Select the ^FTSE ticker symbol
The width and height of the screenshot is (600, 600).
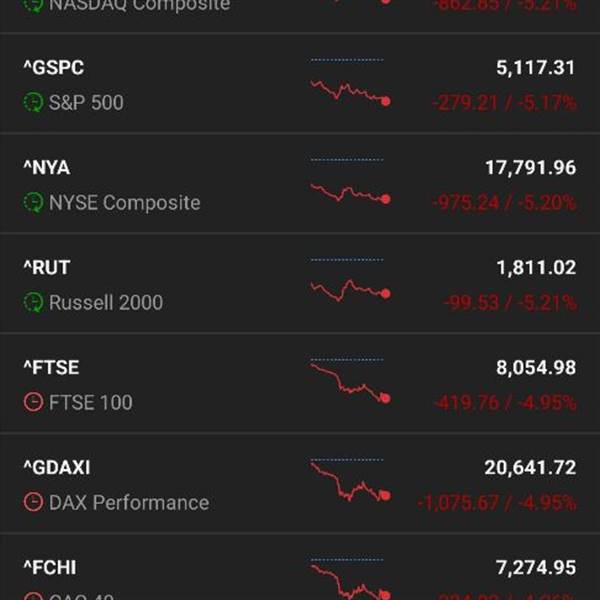point(51,367)
